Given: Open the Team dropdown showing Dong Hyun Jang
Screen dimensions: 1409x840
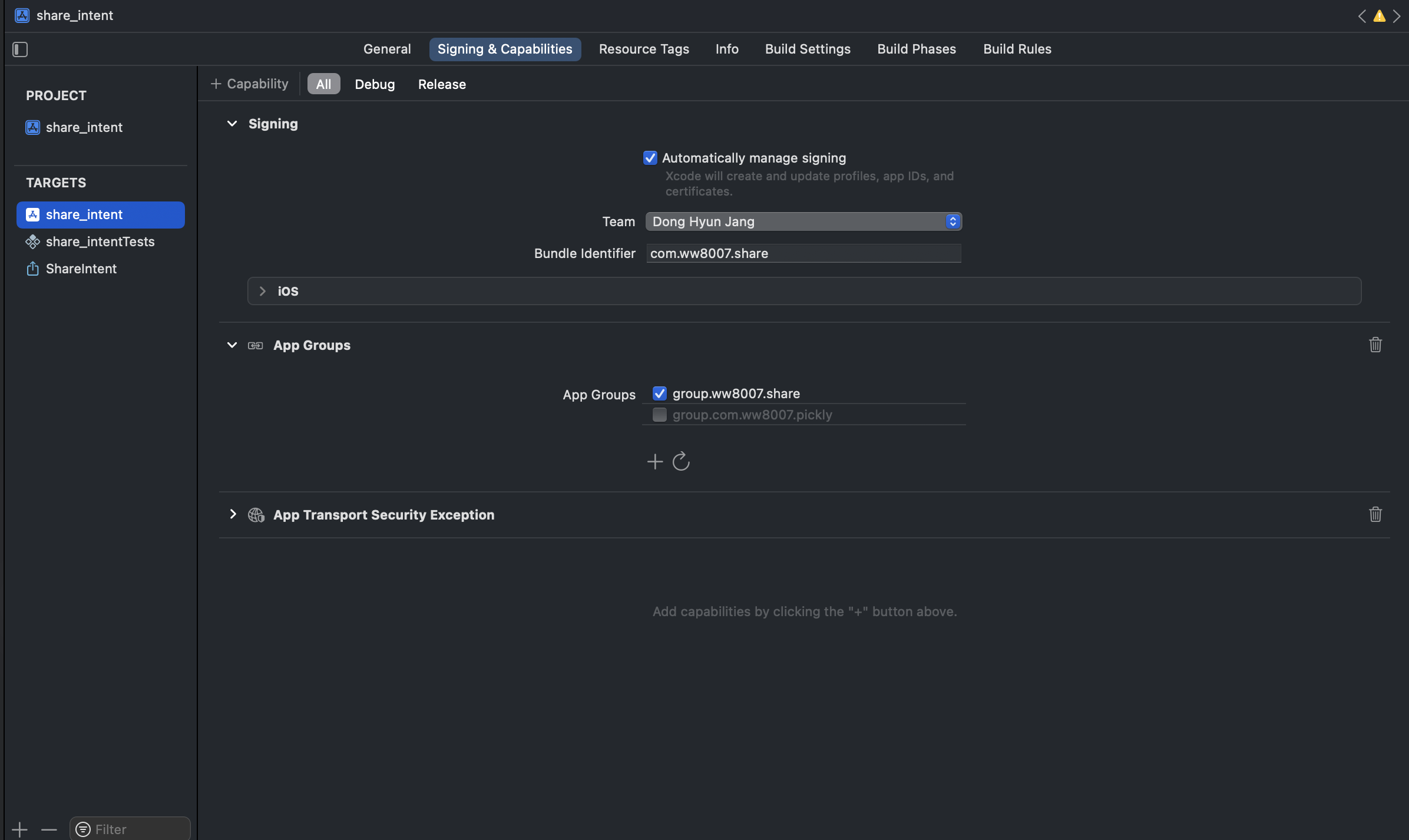Looking at the screenshot, I should pos(803,221).
